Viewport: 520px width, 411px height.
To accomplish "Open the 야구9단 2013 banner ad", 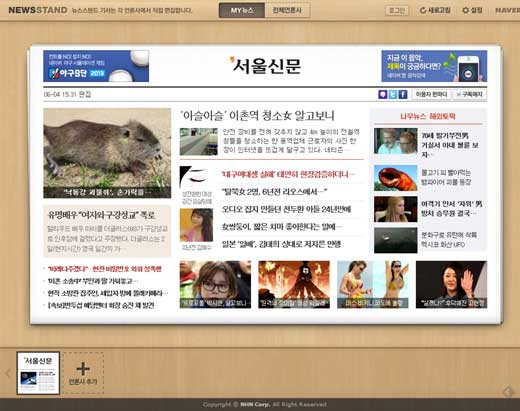I will tap(96, 66).
